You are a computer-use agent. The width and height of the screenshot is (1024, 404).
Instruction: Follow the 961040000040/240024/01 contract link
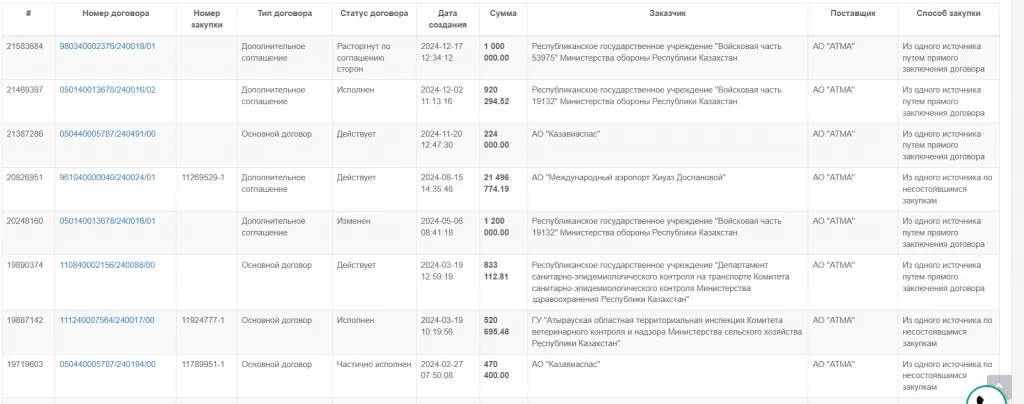[x=107, y=177]
